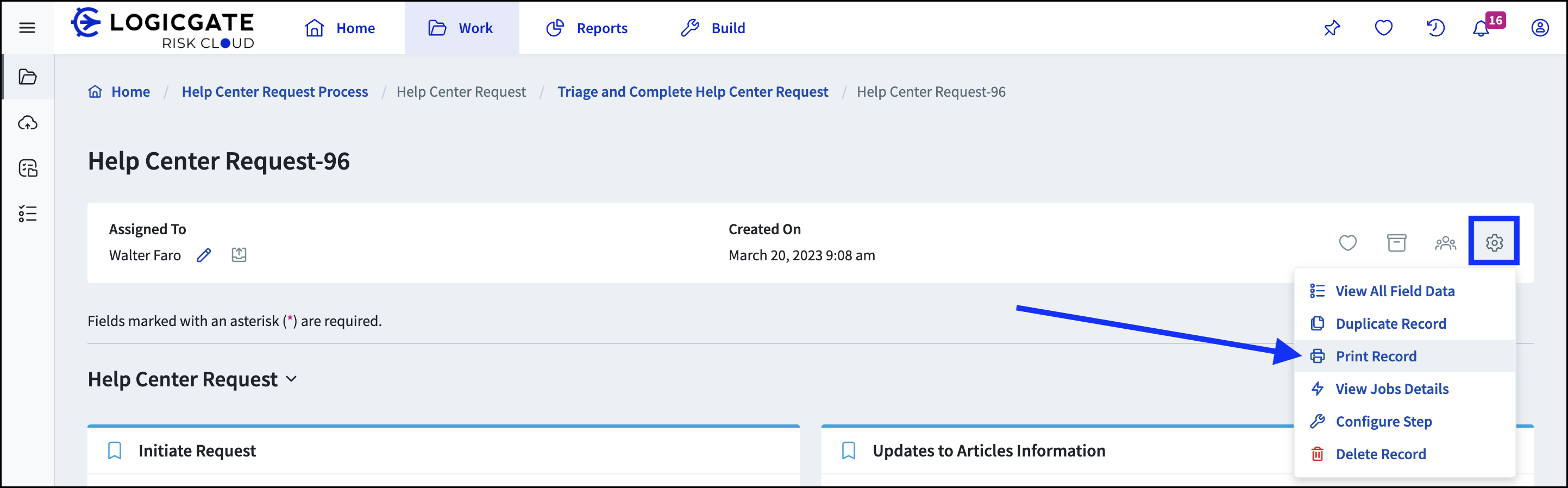
Task: Click the Home breadcrumb link
Action: coord(130,91)
